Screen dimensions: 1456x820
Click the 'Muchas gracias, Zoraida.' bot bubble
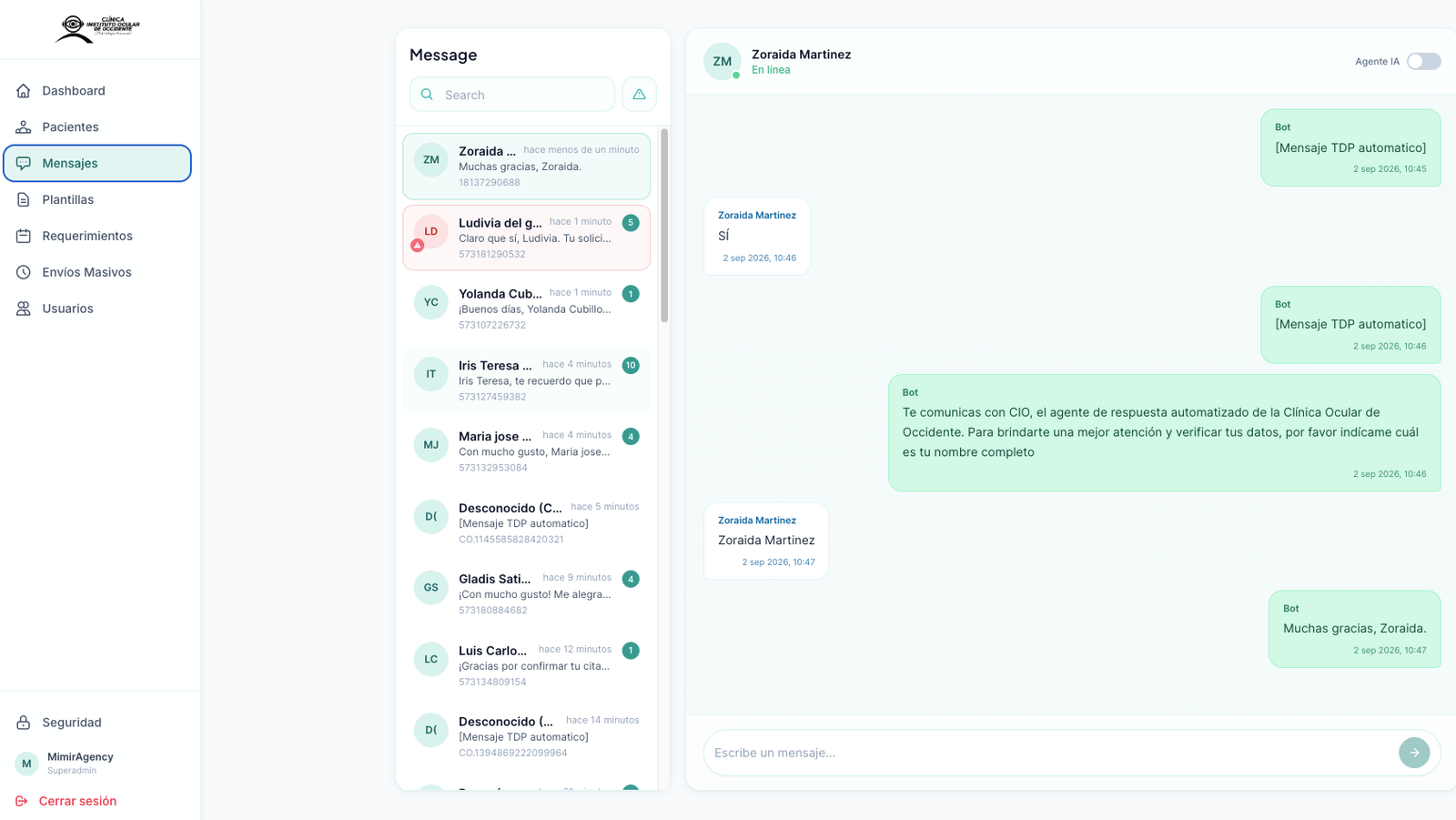pyautogui.click(x=1354, y=629)
